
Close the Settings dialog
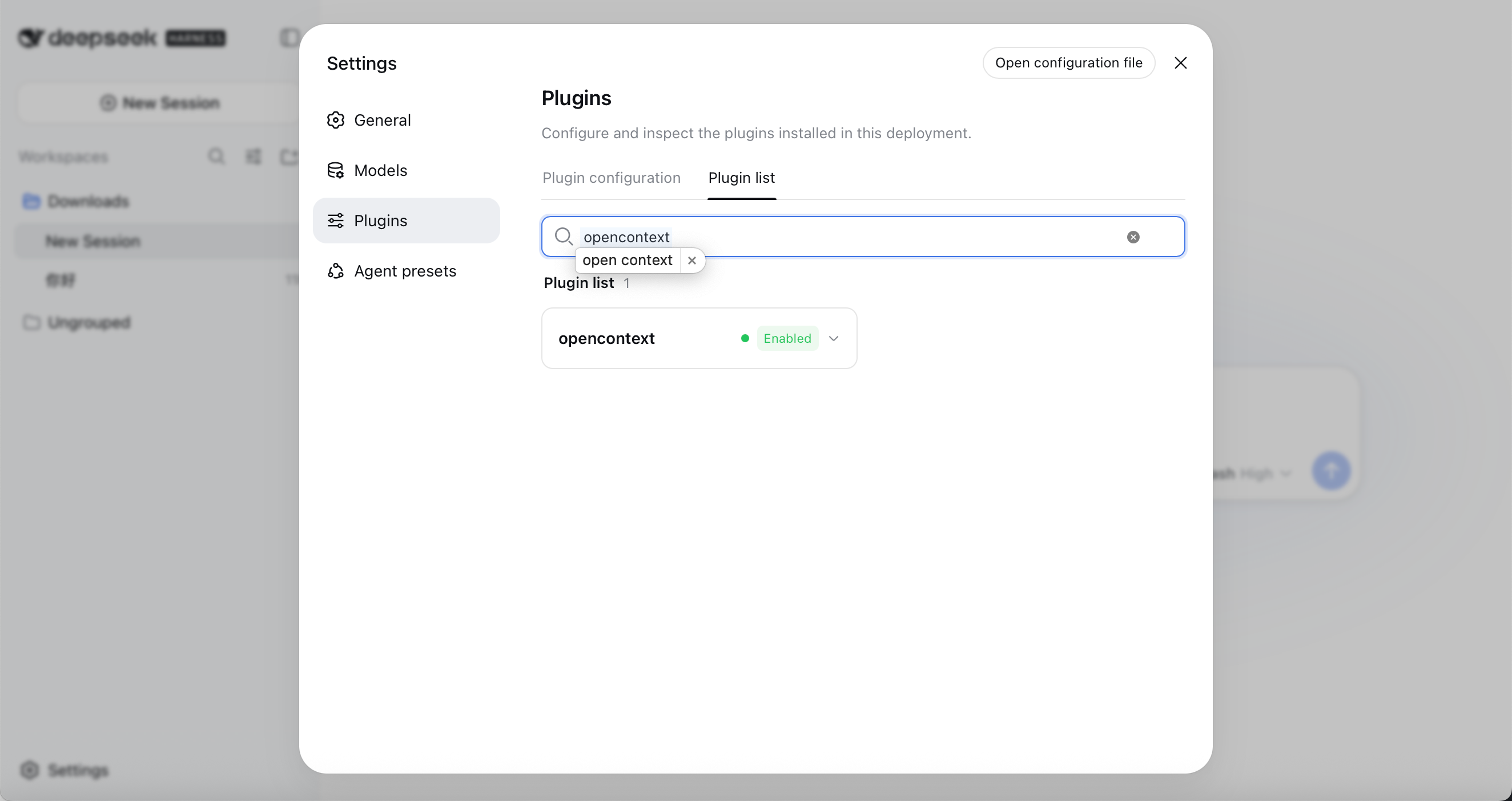coord(1180,63)
